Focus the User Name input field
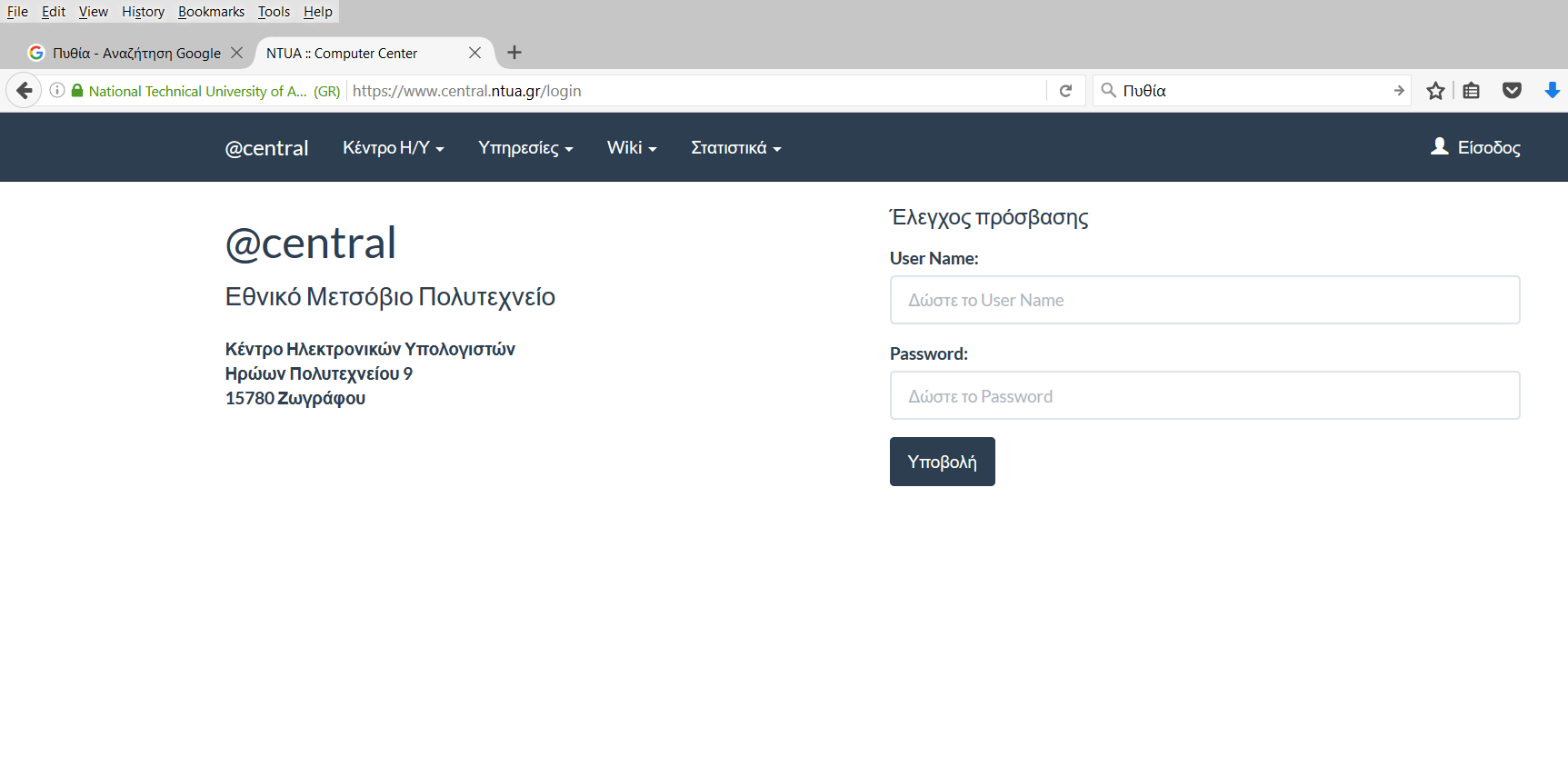Viewport: 1568px width, 766px height. pyautogui.click(x=1204, y=300)
